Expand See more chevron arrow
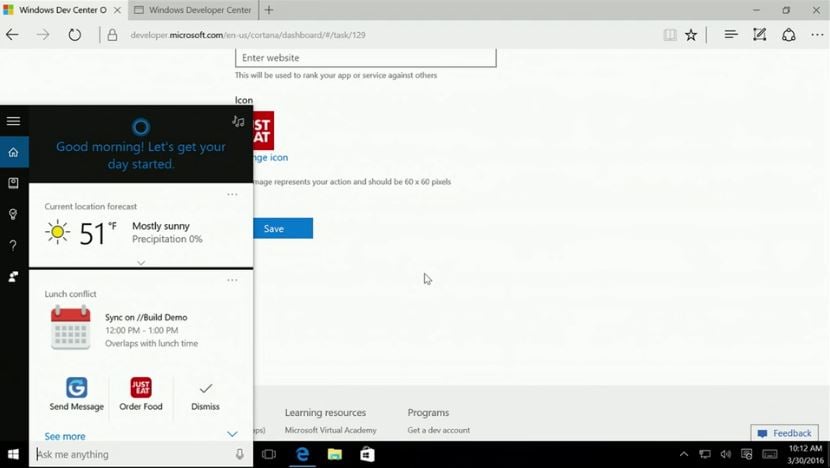Screen dimensions: 830x468 click(x=232, y=434)
